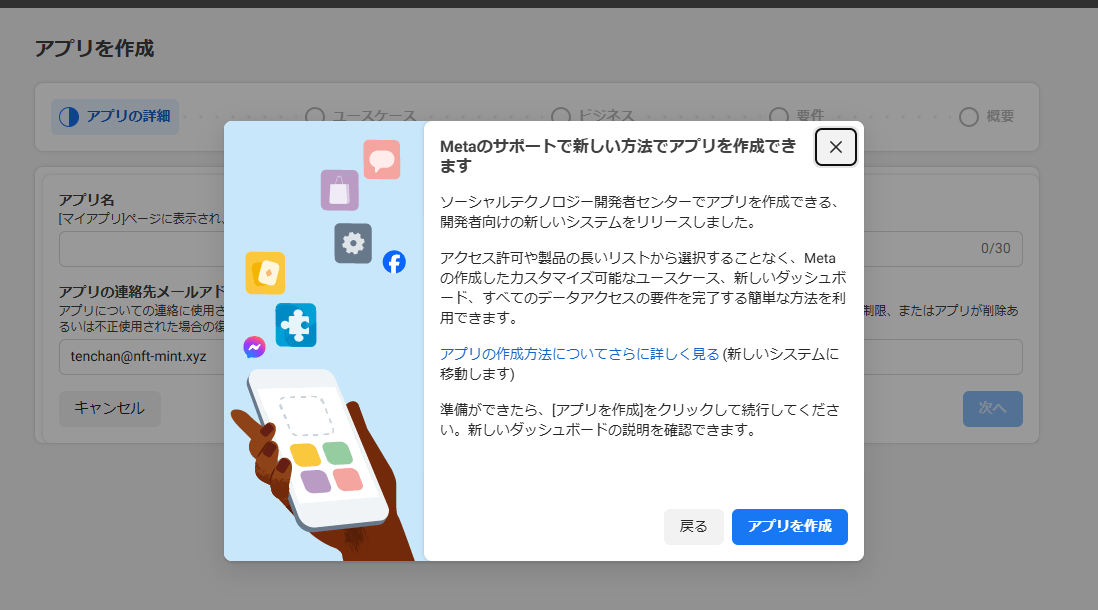Viewport: 1098px width, 610px height.
Task: Select the 概要 step circle
Action: click(968, 117)
